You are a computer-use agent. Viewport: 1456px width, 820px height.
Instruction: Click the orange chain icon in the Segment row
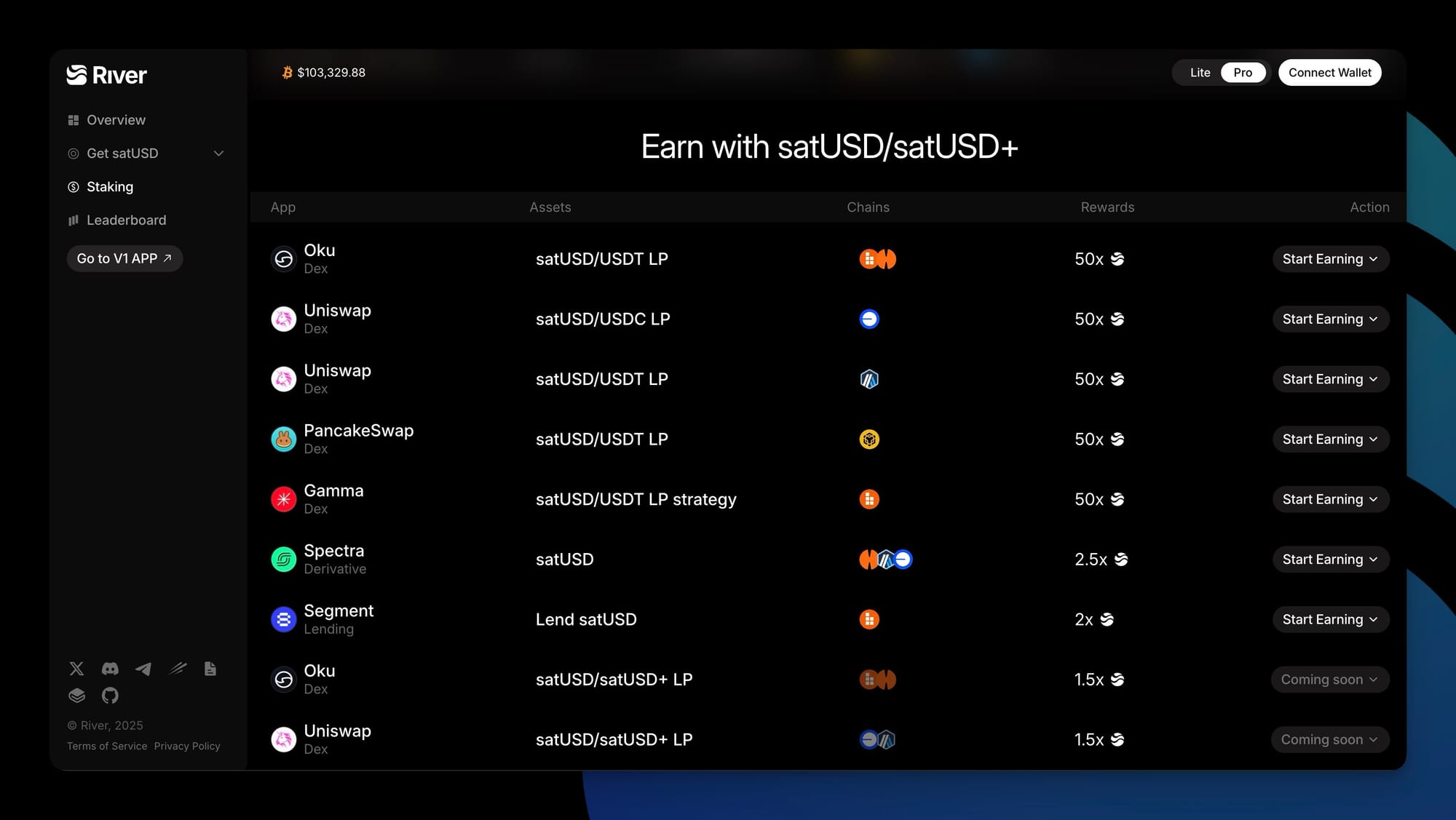pos(869,619)
